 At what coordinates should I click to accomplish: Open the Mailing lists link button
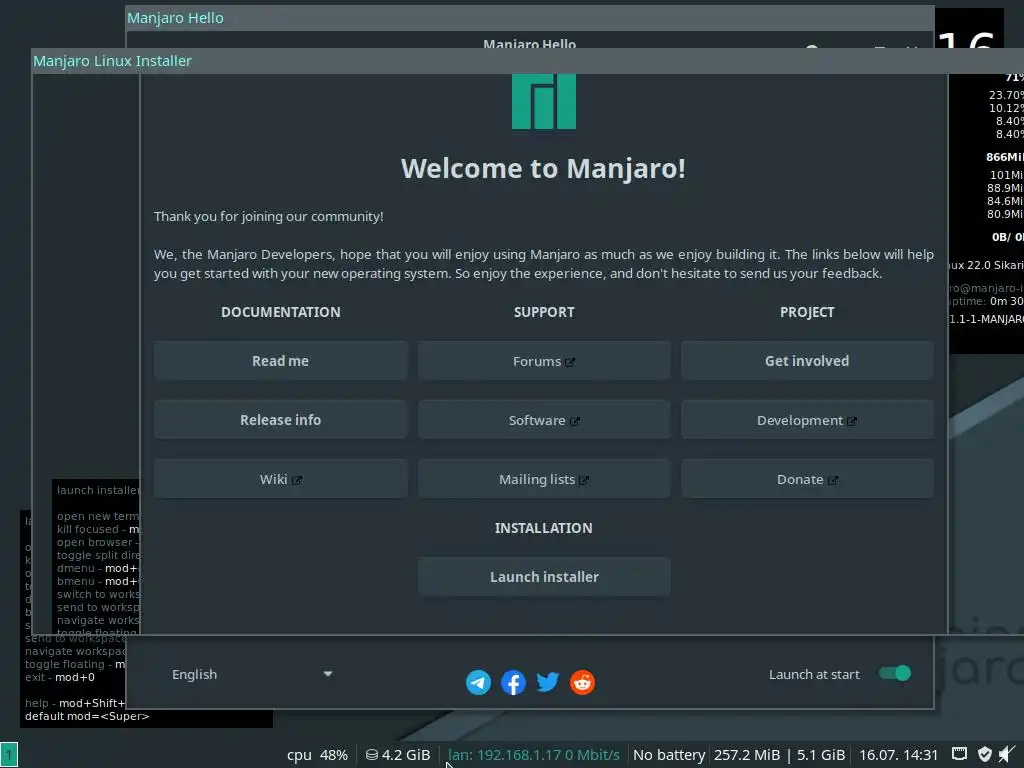click(544, 479)
